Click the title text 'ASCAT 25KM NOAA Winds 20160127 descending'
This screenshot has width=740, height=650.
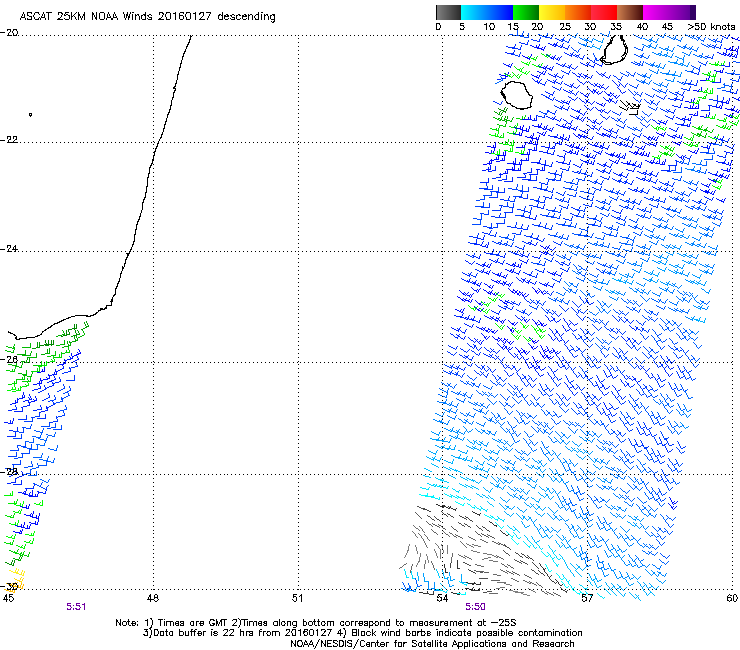(147, 16)
